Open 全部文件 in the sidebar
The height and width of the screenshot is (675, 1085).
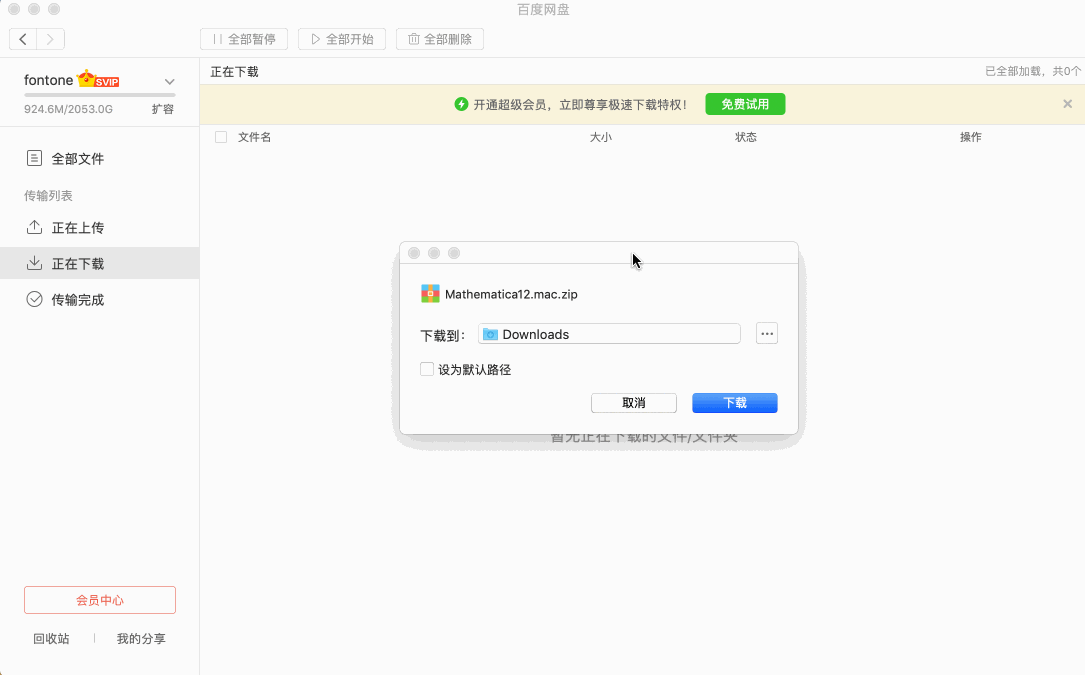pyautogui.click(x=100, y=159)
